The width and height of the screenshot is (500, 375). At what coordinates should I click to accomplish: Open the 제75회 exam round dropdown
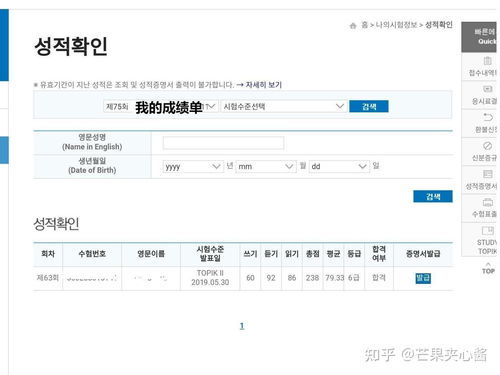click(x=161, y=107)
